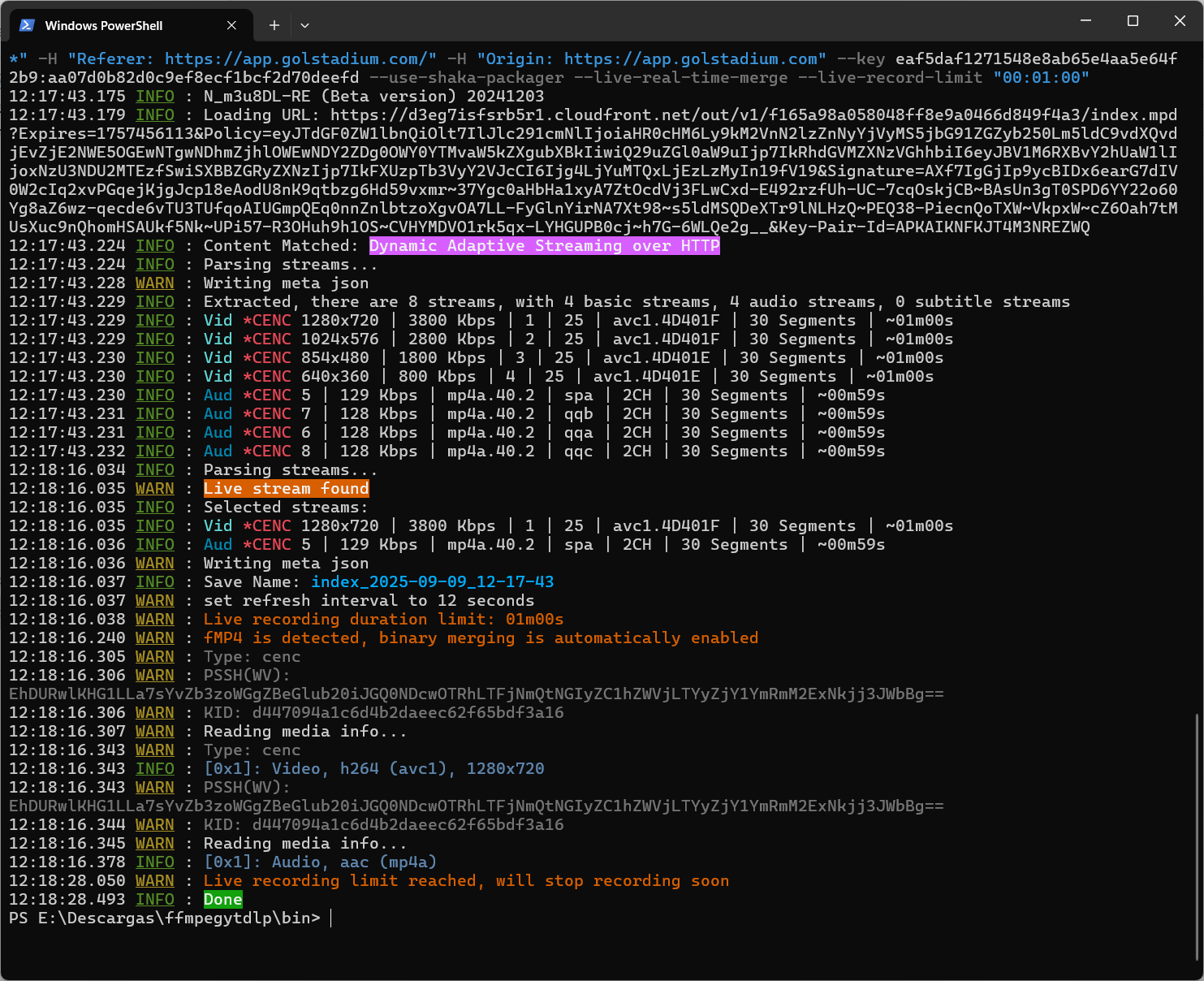This screenshot has width=1204, height=981.
Task: Minimize the terminal window
Action: click(x=1085, y=20)
